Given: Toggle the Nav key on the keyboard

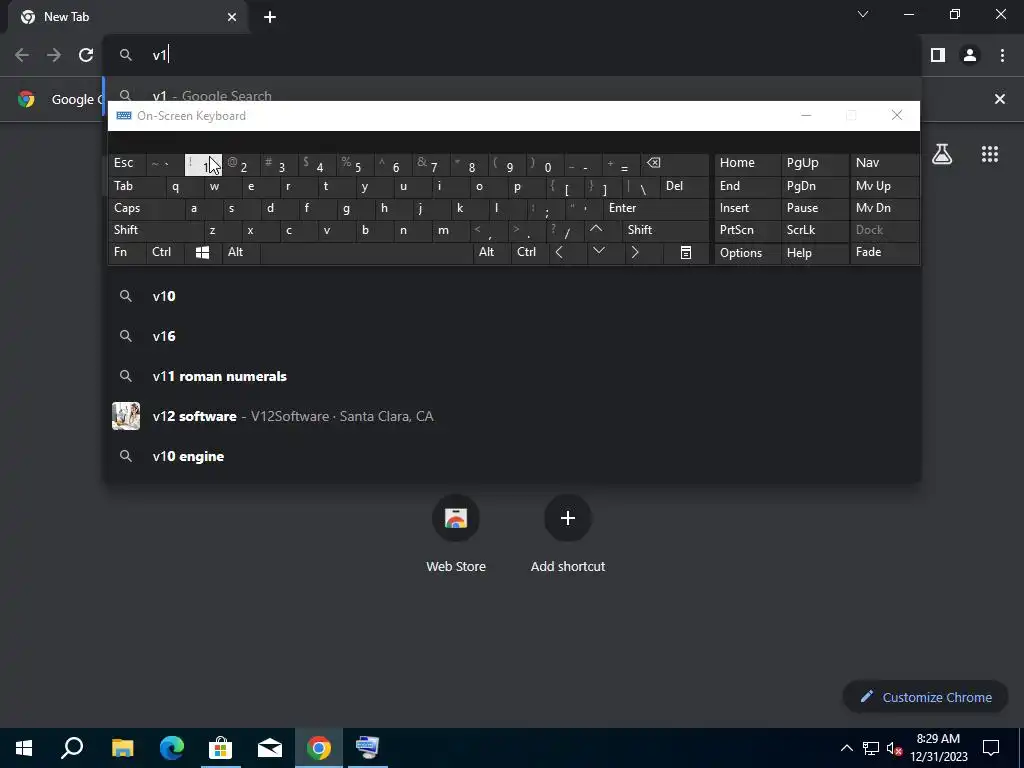Looking at the screenshot, I should click(884, 163).
